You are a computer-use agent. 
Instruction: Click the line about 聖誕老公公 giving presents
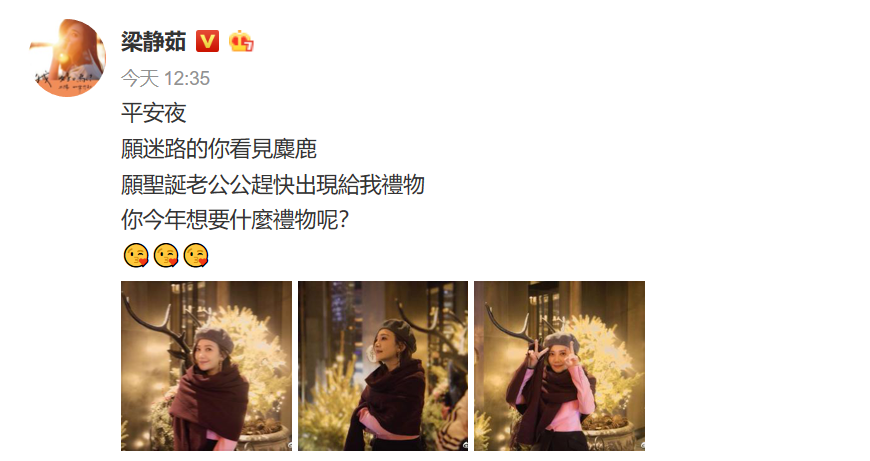click(273, 184)
